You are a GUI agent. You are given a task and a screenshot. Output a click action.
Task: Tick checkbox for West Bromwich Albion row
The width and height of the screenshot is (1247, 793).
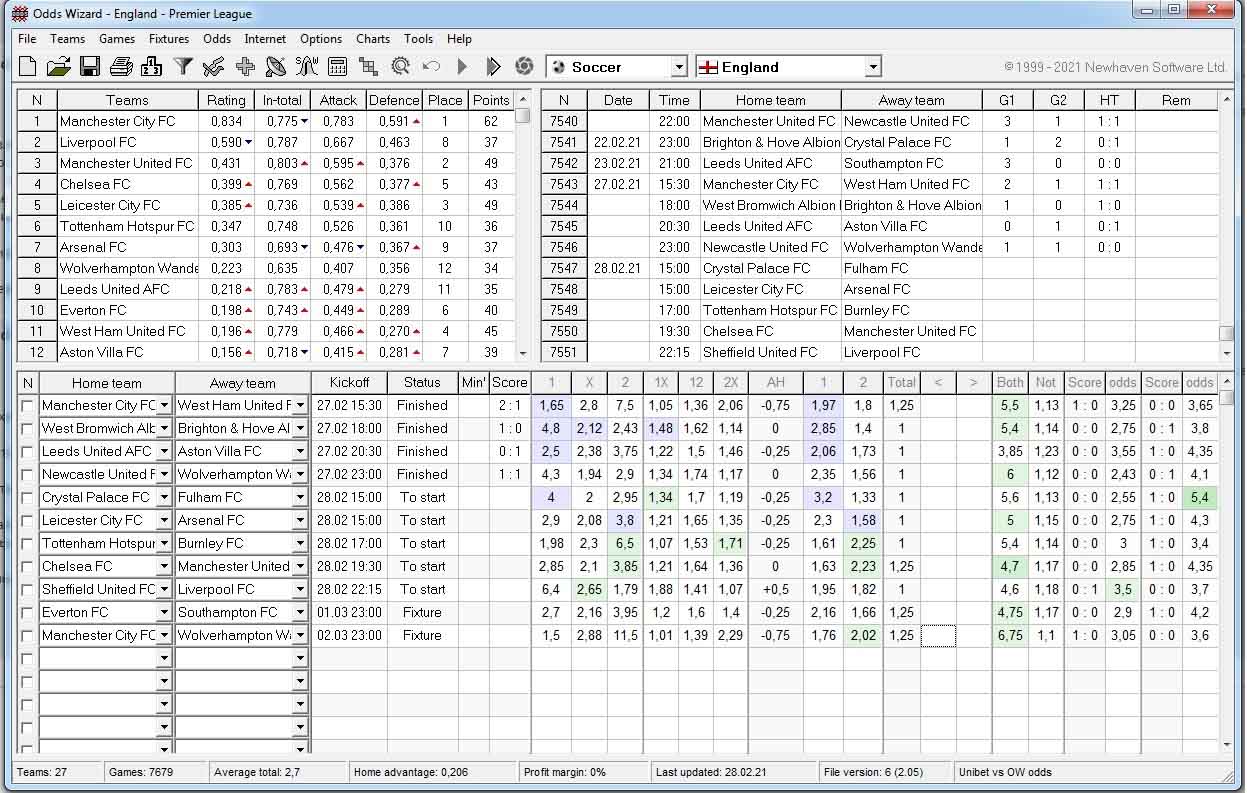tap(28, 429)
